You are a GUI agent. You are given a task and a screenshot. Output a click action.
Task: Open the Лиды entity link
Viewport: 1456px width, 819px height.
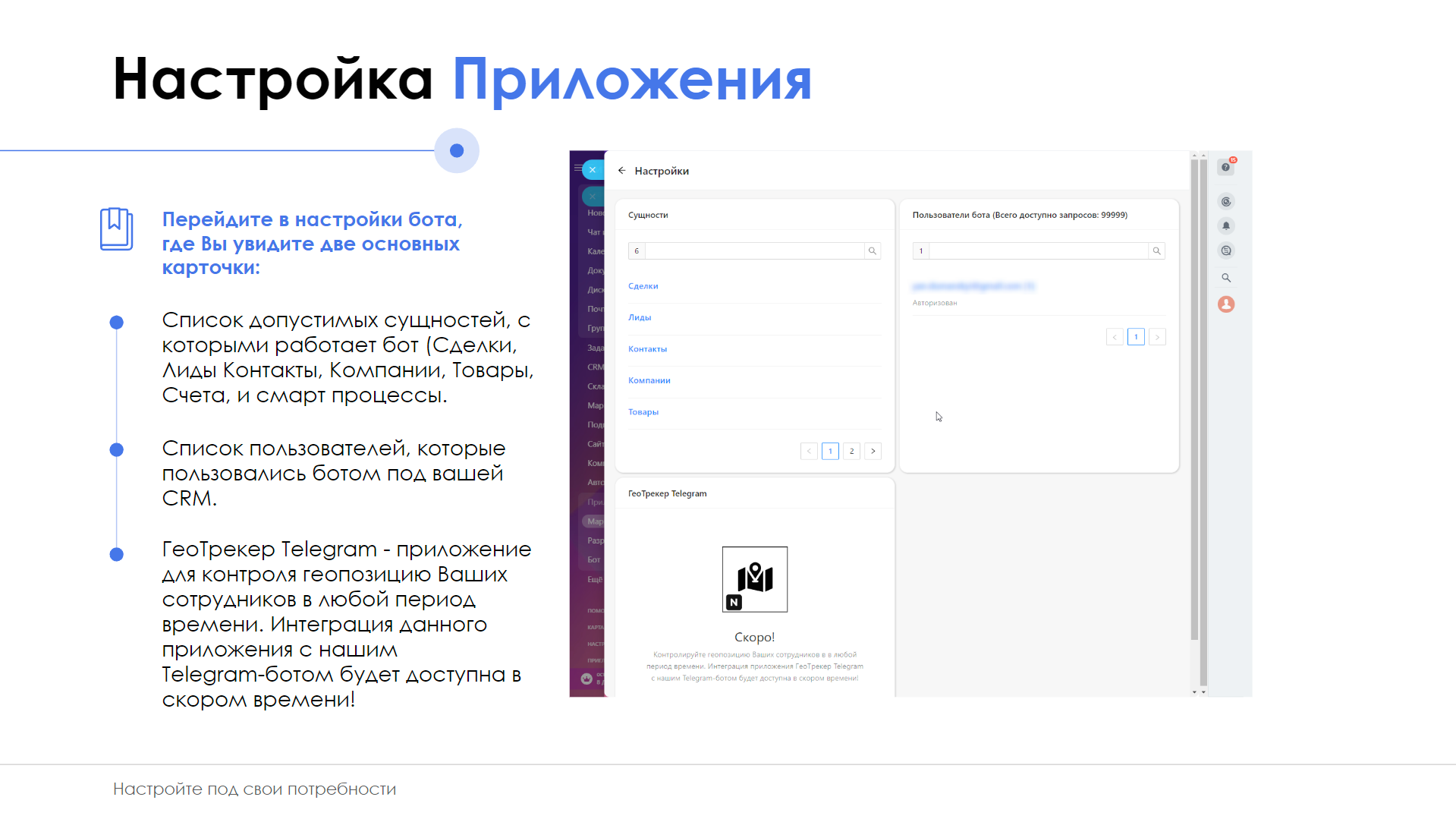click(640, 317)
